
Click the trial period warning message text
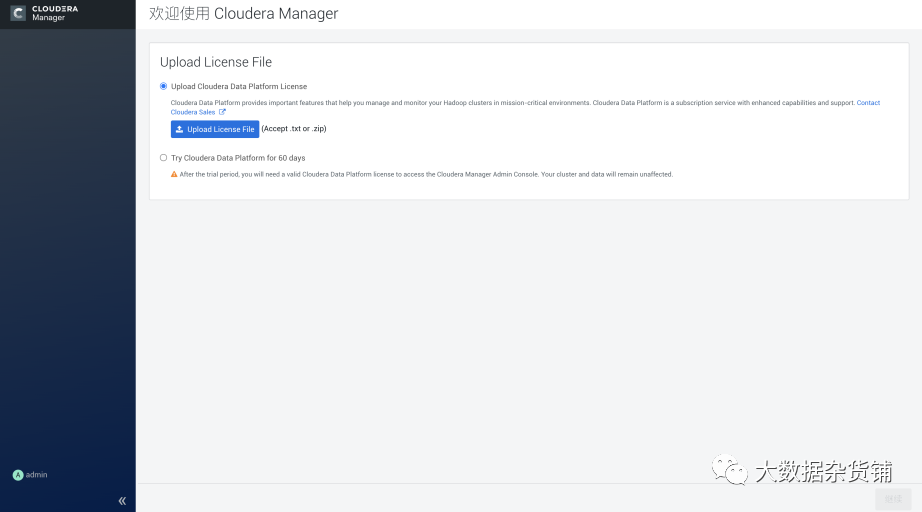[x=426, y=174]
